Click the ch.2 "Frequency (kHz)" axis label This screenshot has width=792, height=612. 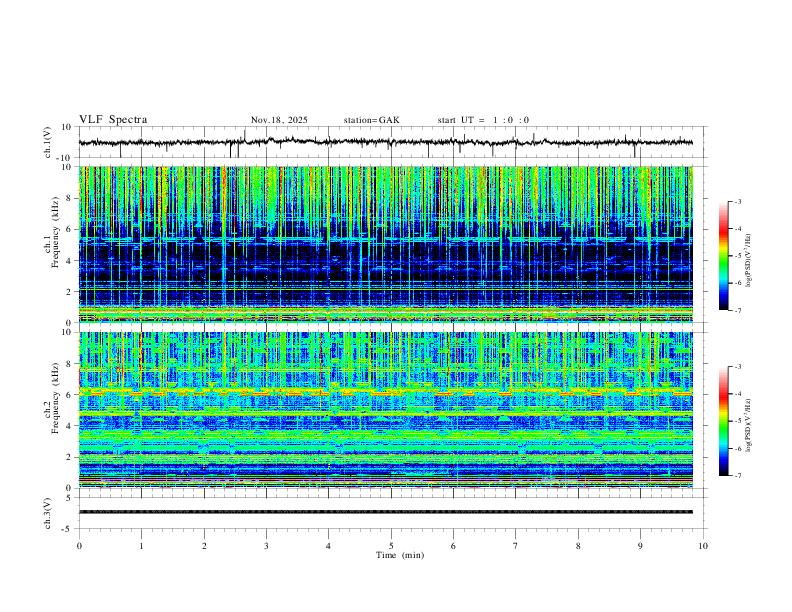click(x=55, y=398)
